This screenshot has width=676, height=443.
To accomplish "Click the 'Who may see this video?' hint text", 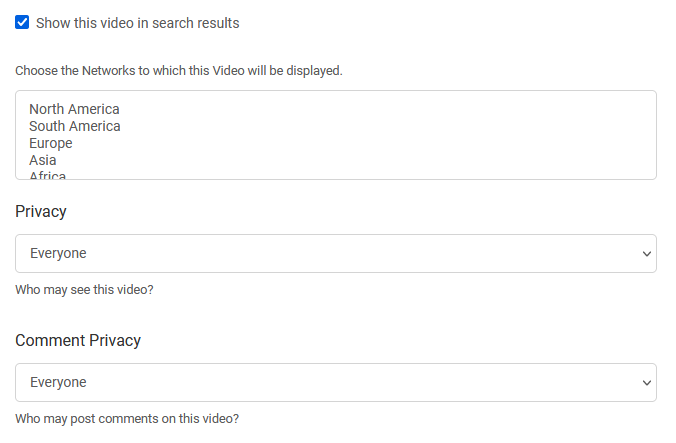I will click(x=84, y=290).
